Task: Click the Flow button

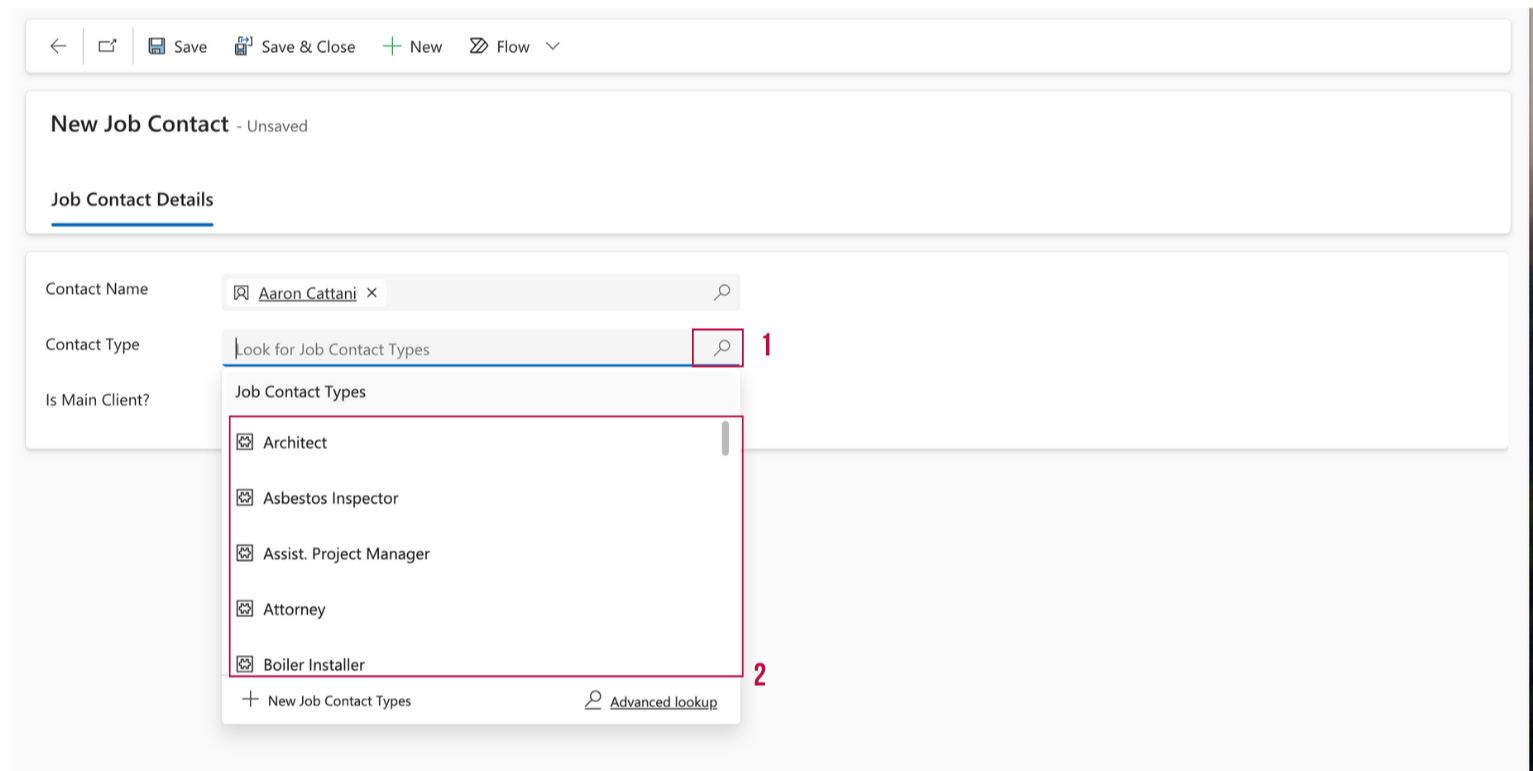Action: tap(501, 47)
